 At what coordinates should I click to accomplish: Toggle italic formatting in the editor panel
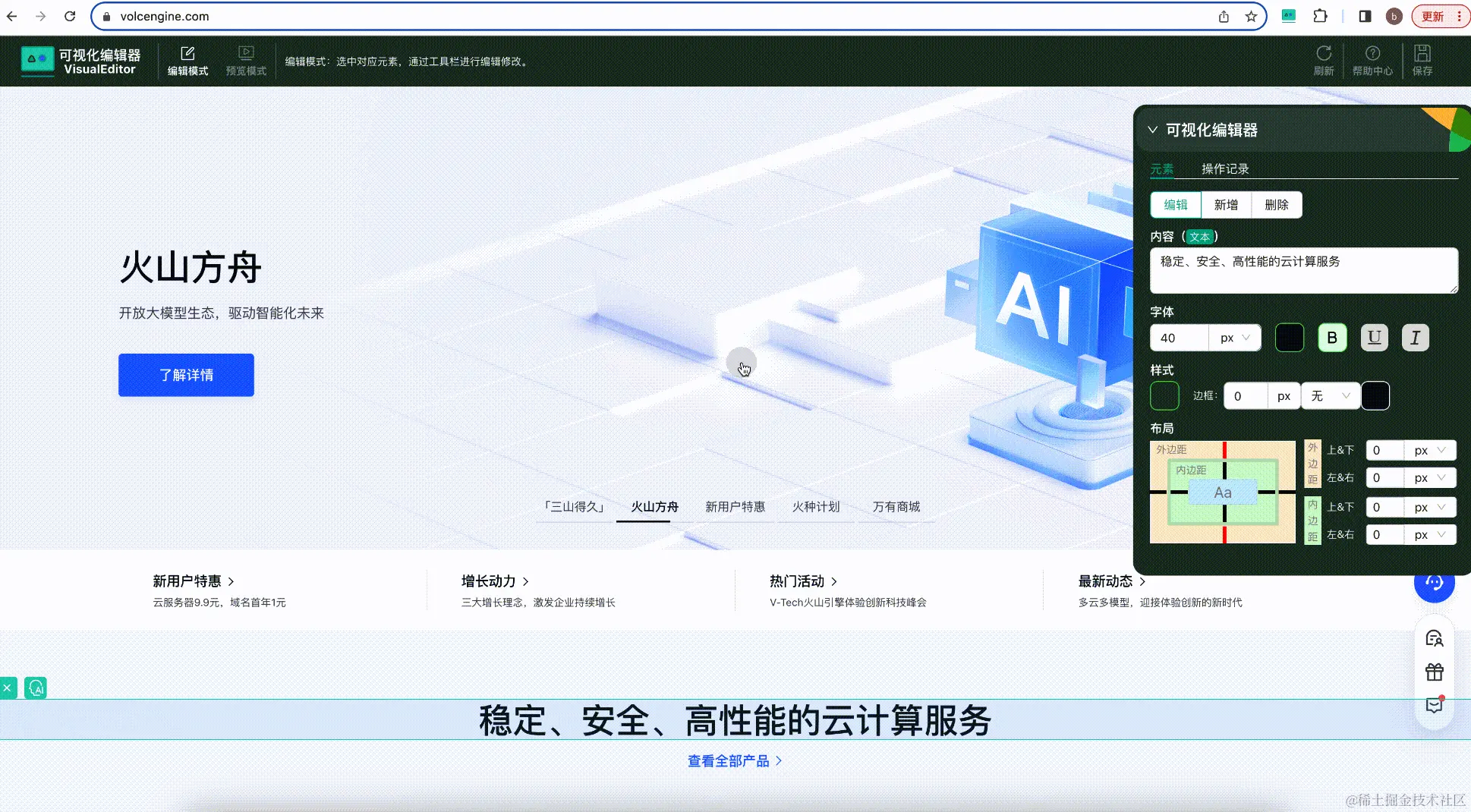[1415, 338]
